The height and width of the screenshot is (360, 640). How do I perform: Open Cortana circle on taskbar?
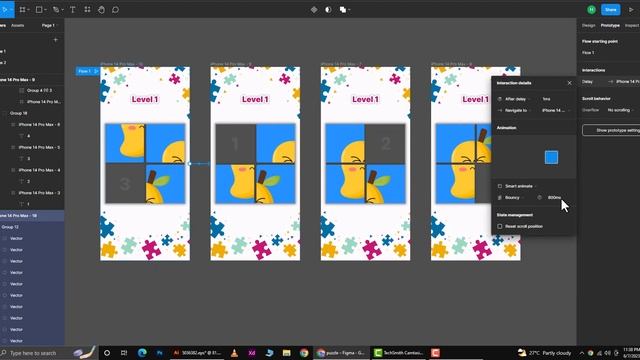[107, 353]
